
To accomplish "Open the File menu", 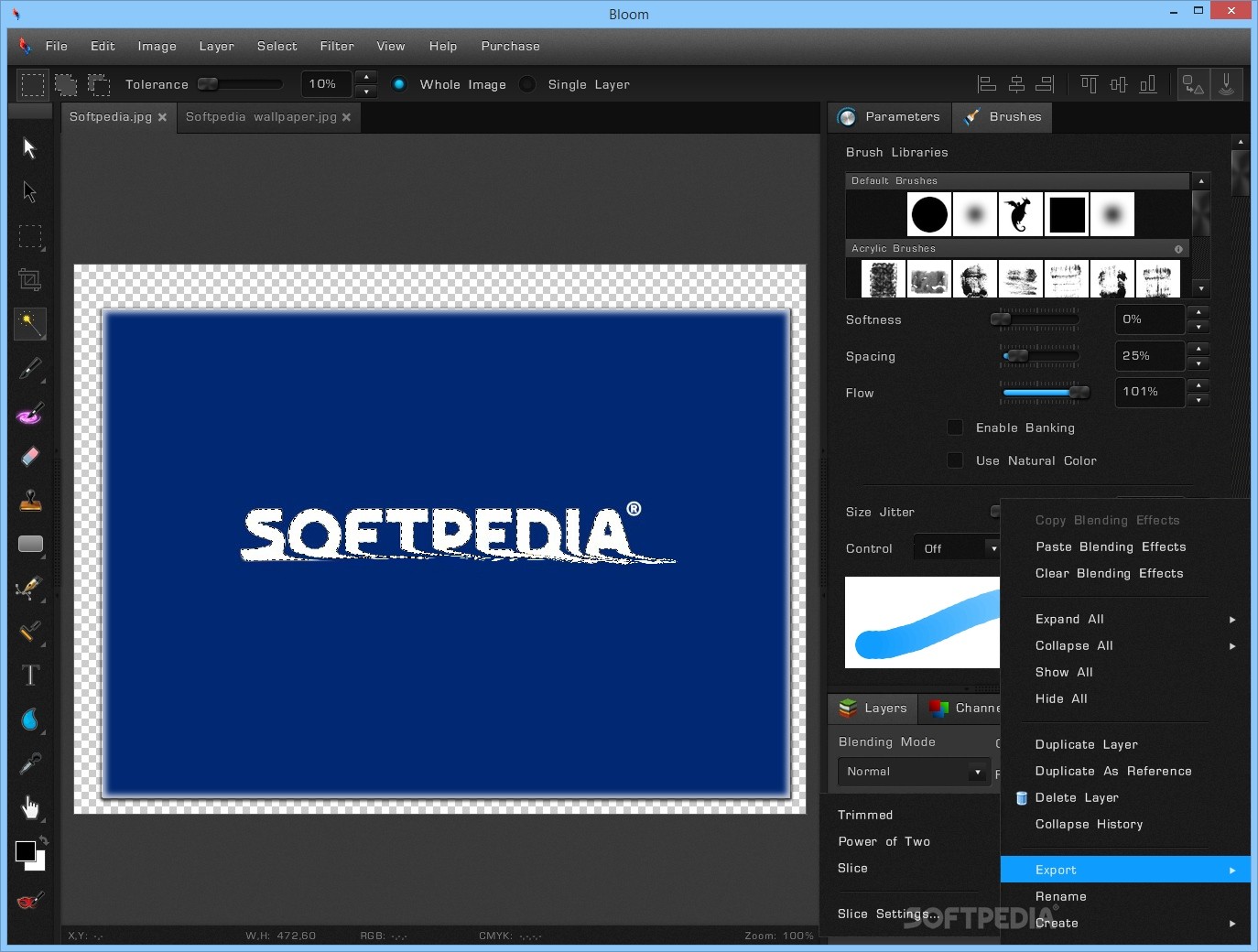I will click(x=57, y=46).
